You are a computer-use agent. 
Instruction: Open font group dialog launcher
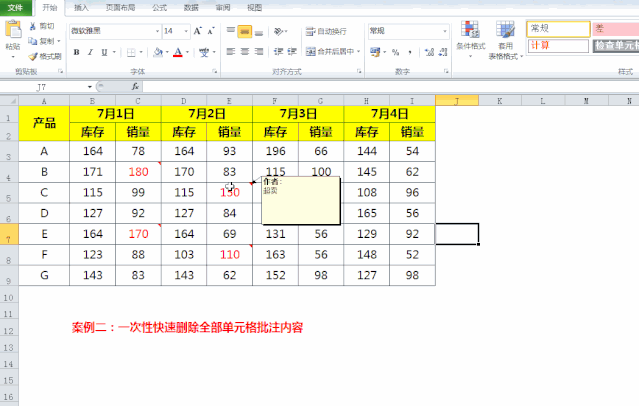[x=215, y=72]
